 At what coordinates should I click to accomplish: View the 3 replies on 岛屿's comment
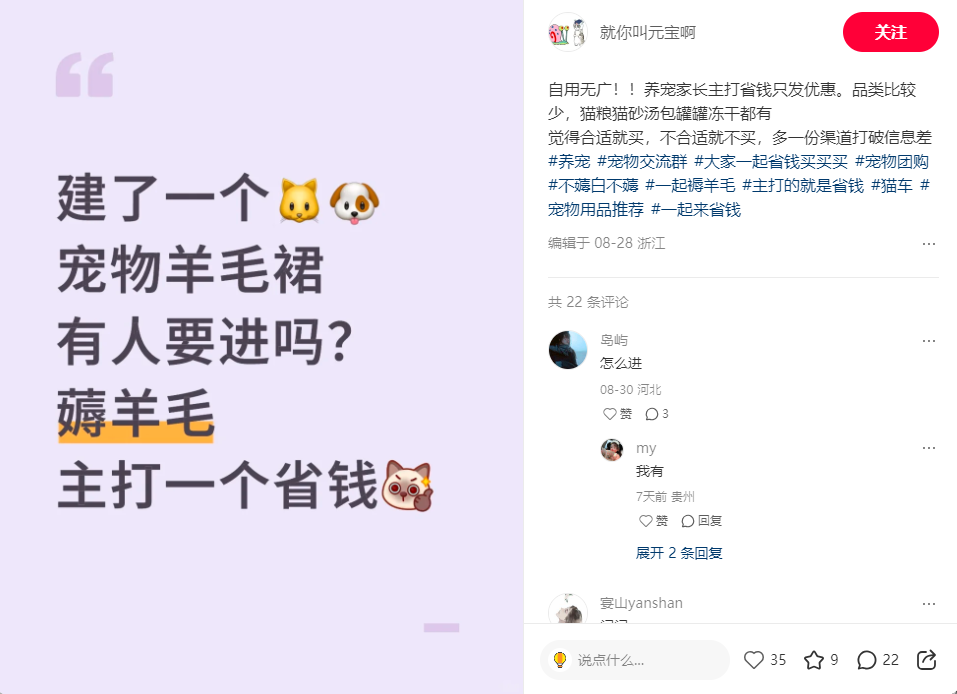tap(657, 414)
